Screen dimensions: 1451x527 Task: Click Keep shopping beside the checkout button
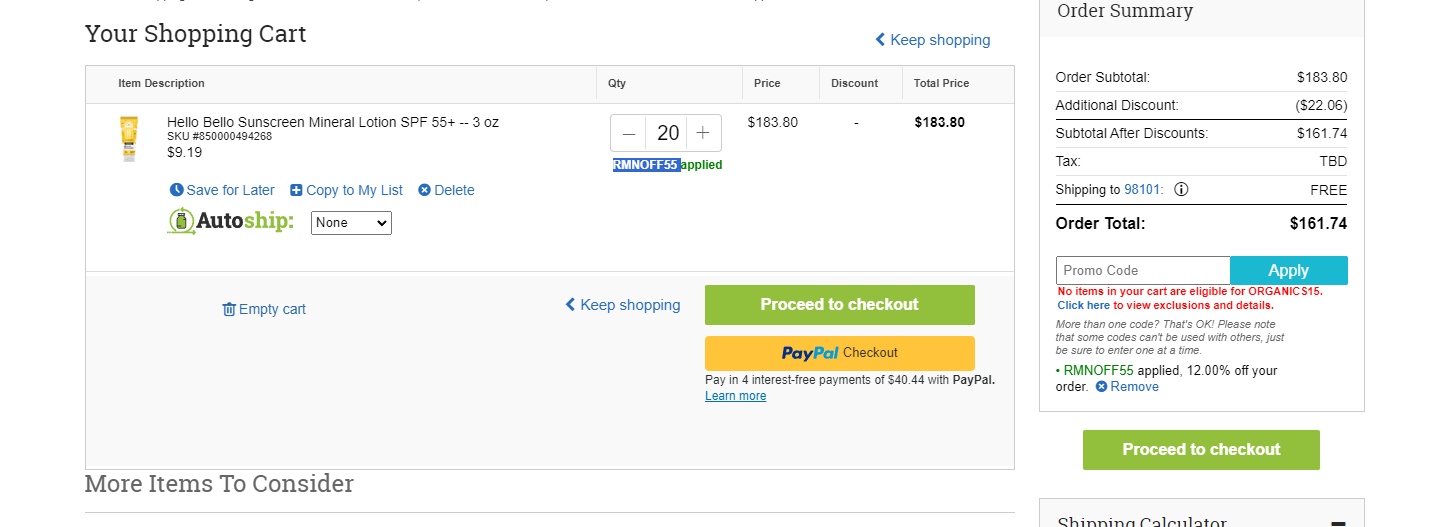tap(623, 305)
